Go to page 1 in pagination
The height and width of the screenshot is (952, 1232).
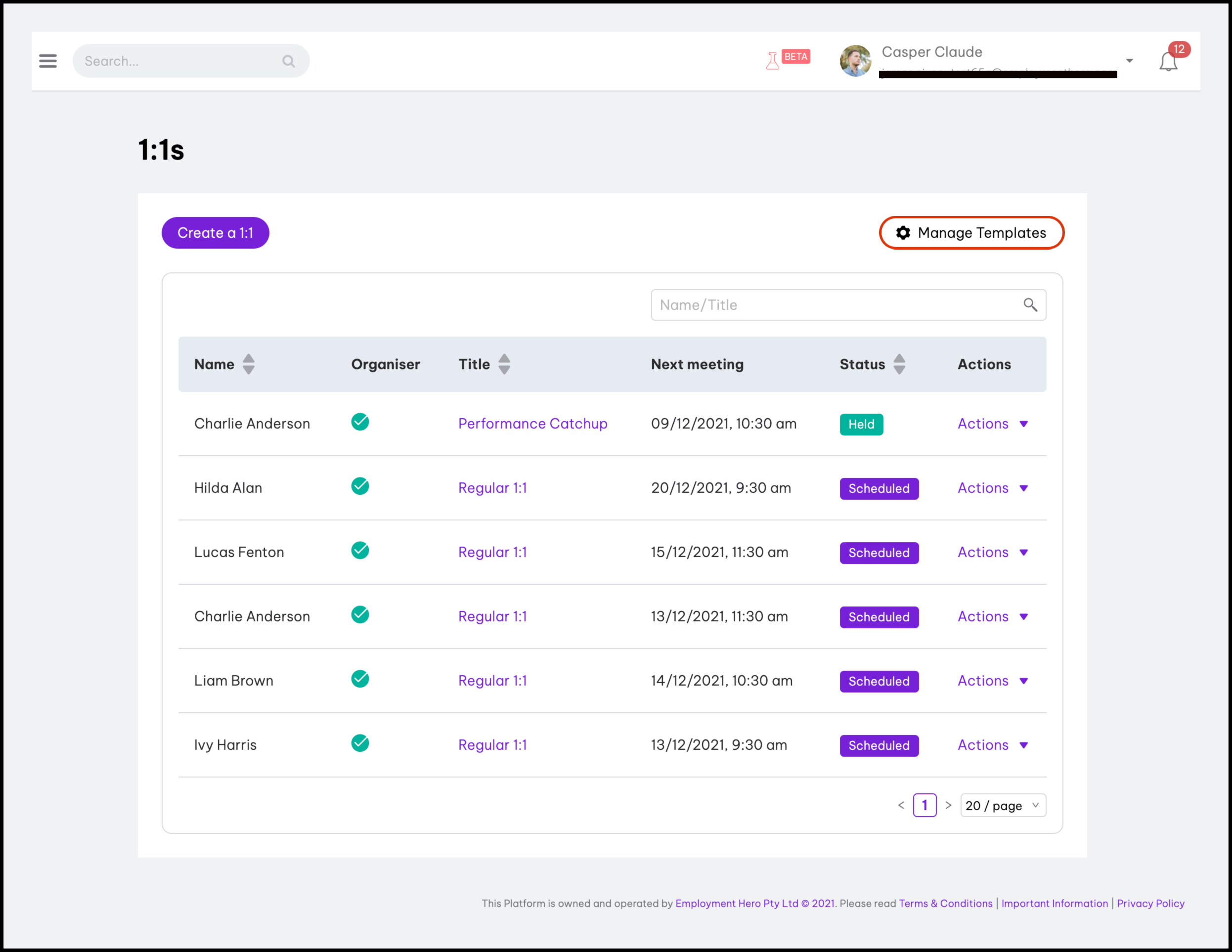(924, 805)
